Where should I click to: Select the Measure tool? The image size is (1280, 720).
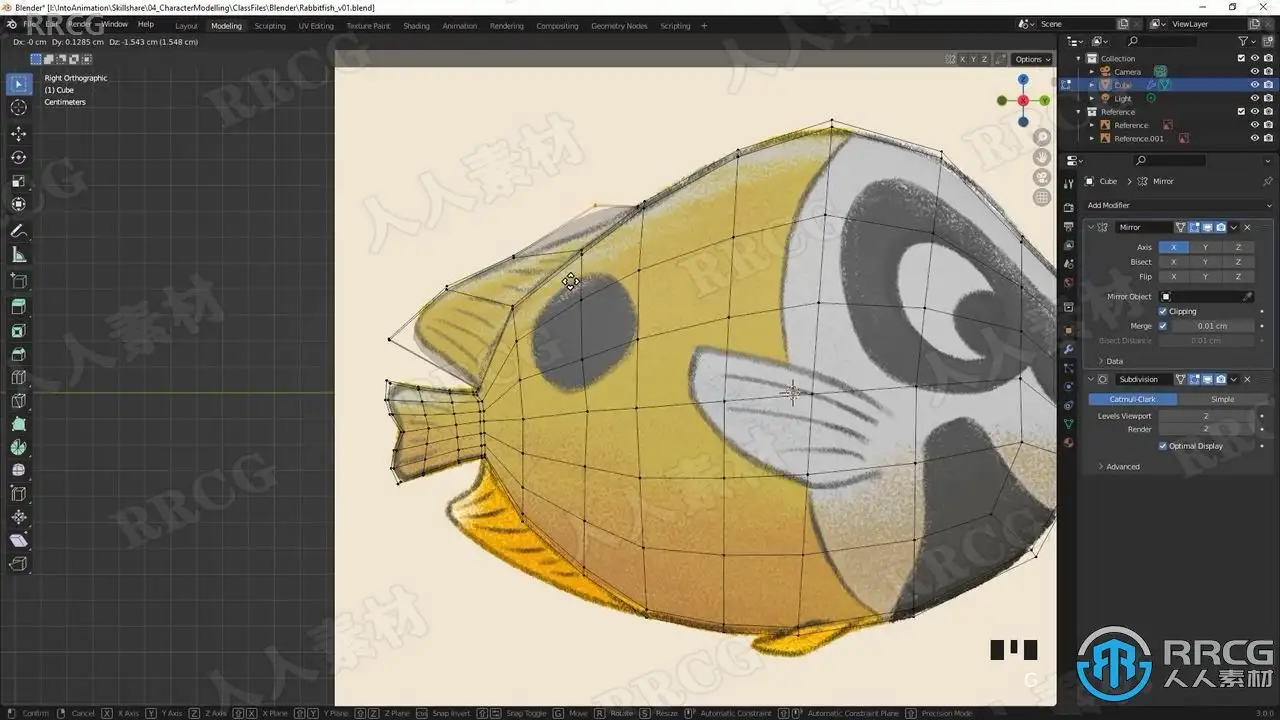pos(19,255)
